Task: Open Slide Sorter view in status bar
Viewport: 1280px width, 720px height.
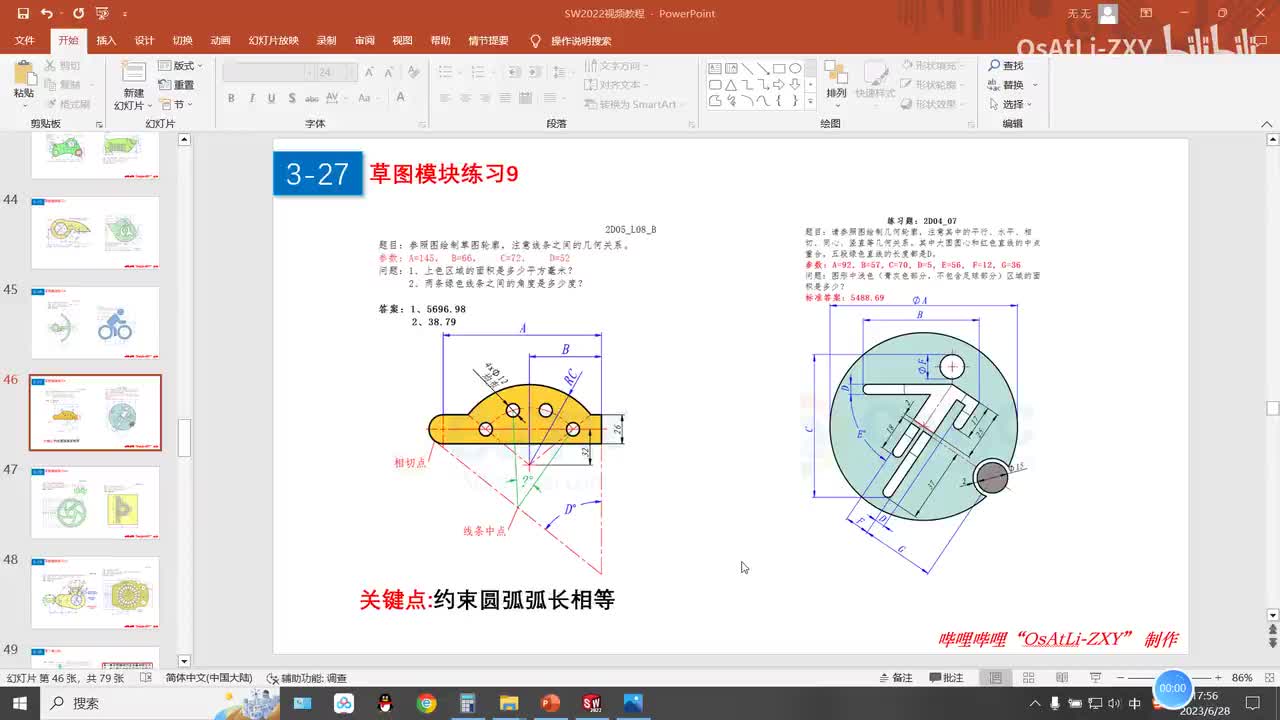Action: click(x=1028, y=677)
